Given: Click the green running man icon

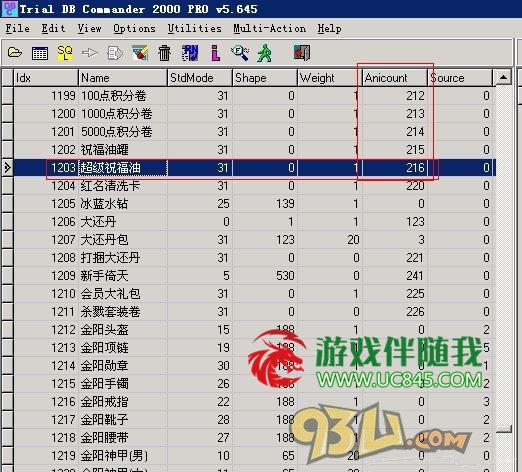Looking at the screenshot, I should 265,53.
